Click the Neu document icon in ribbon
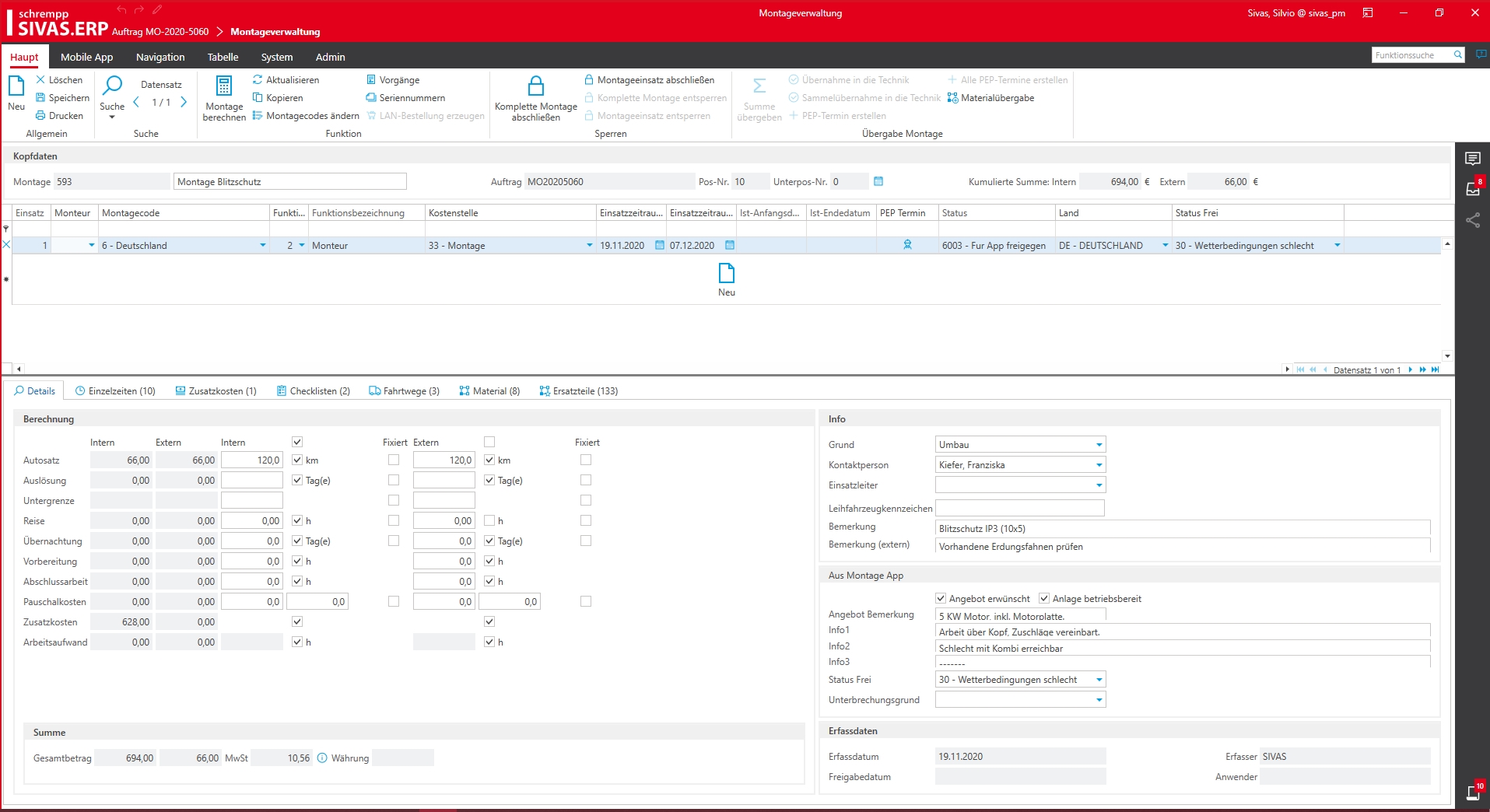Viewport: 1490px width, 812px height. (16, 87)
